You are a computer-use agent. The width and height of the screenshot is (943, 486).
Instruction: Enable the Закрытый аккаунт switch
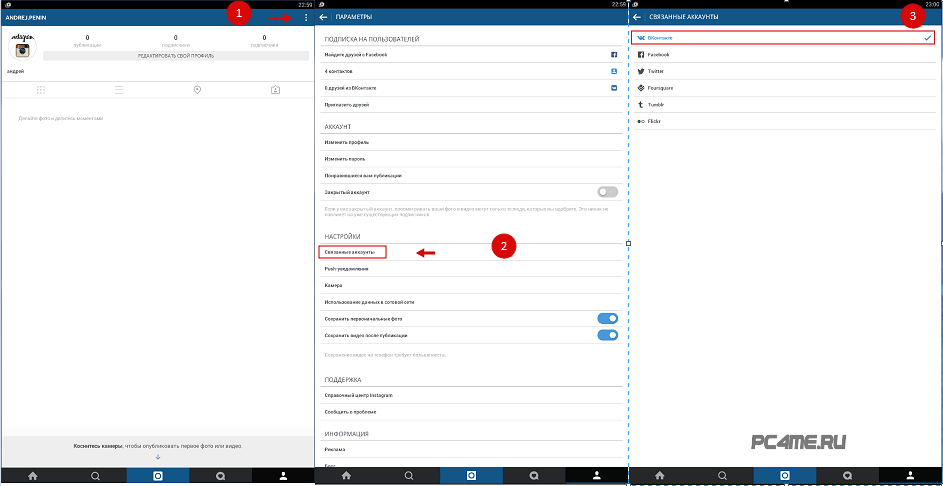click(607, 191)
